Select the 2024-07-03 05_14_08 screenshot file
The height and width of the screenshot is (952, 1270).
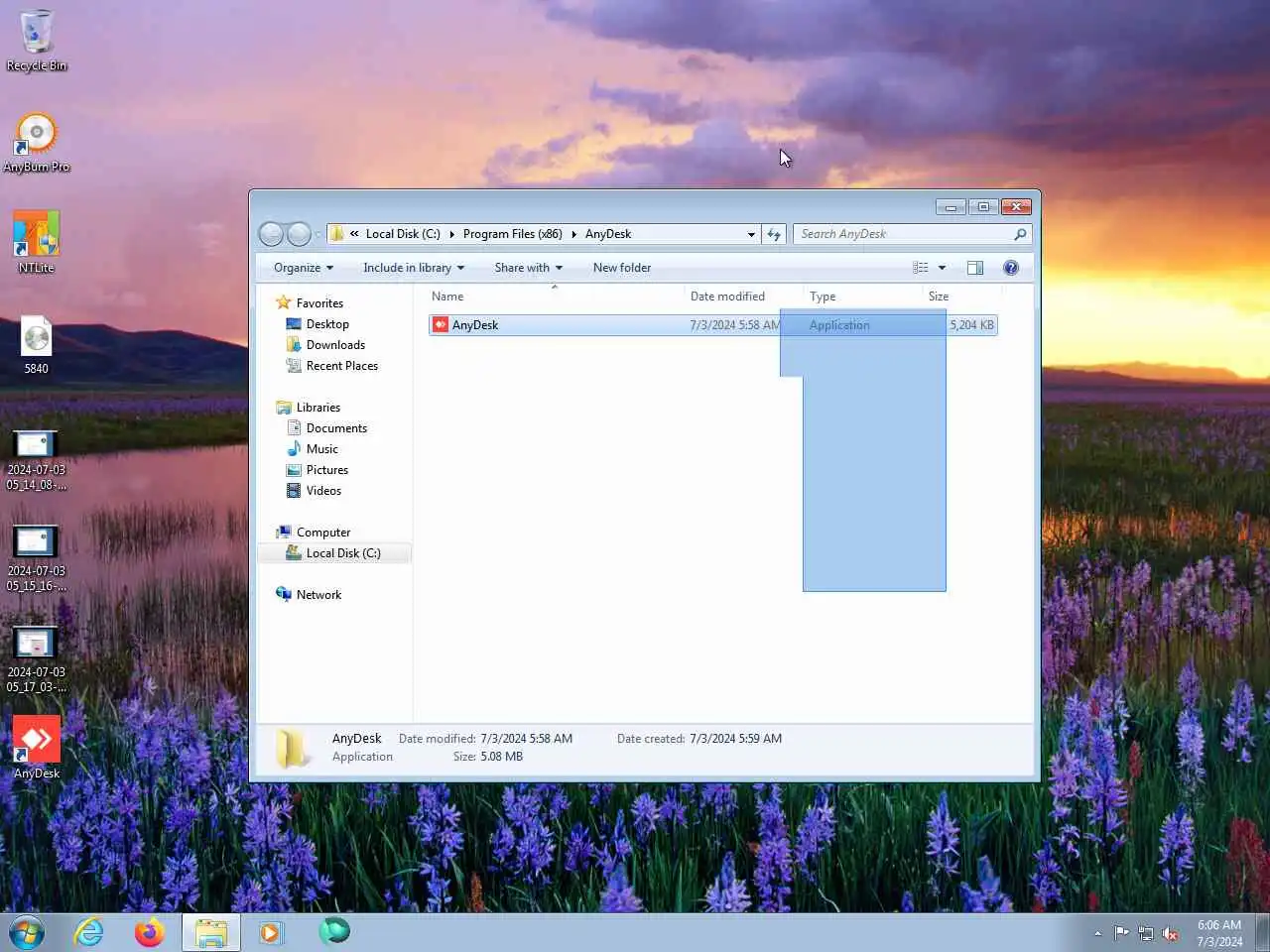point(37,460)
